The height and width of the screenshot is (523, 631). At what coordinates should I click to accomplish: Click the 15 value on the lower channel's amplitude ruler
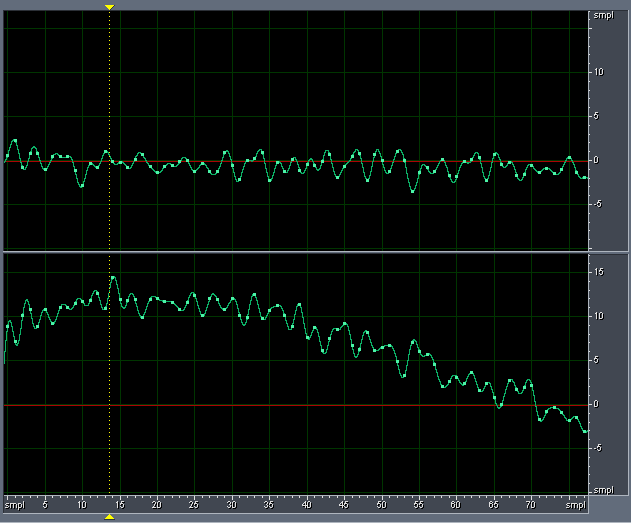(x=599, y=272)
